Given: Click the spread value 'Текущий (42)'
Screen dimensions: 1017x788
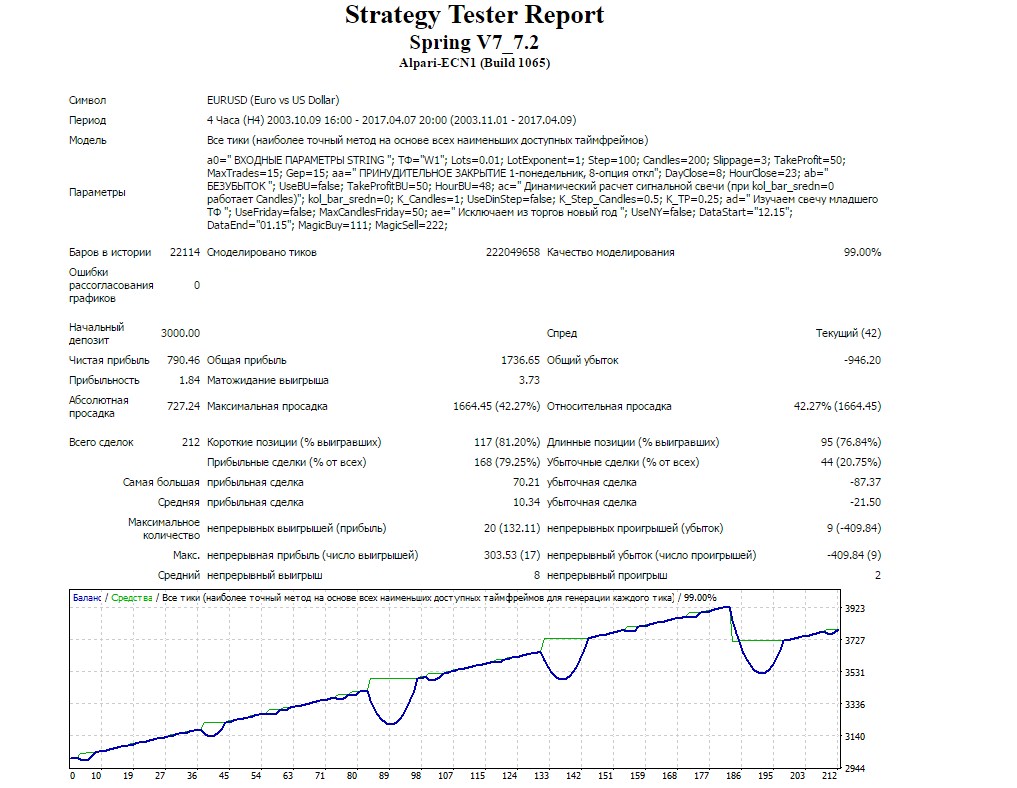Looking at the screenshot, I should coord(848,333).
